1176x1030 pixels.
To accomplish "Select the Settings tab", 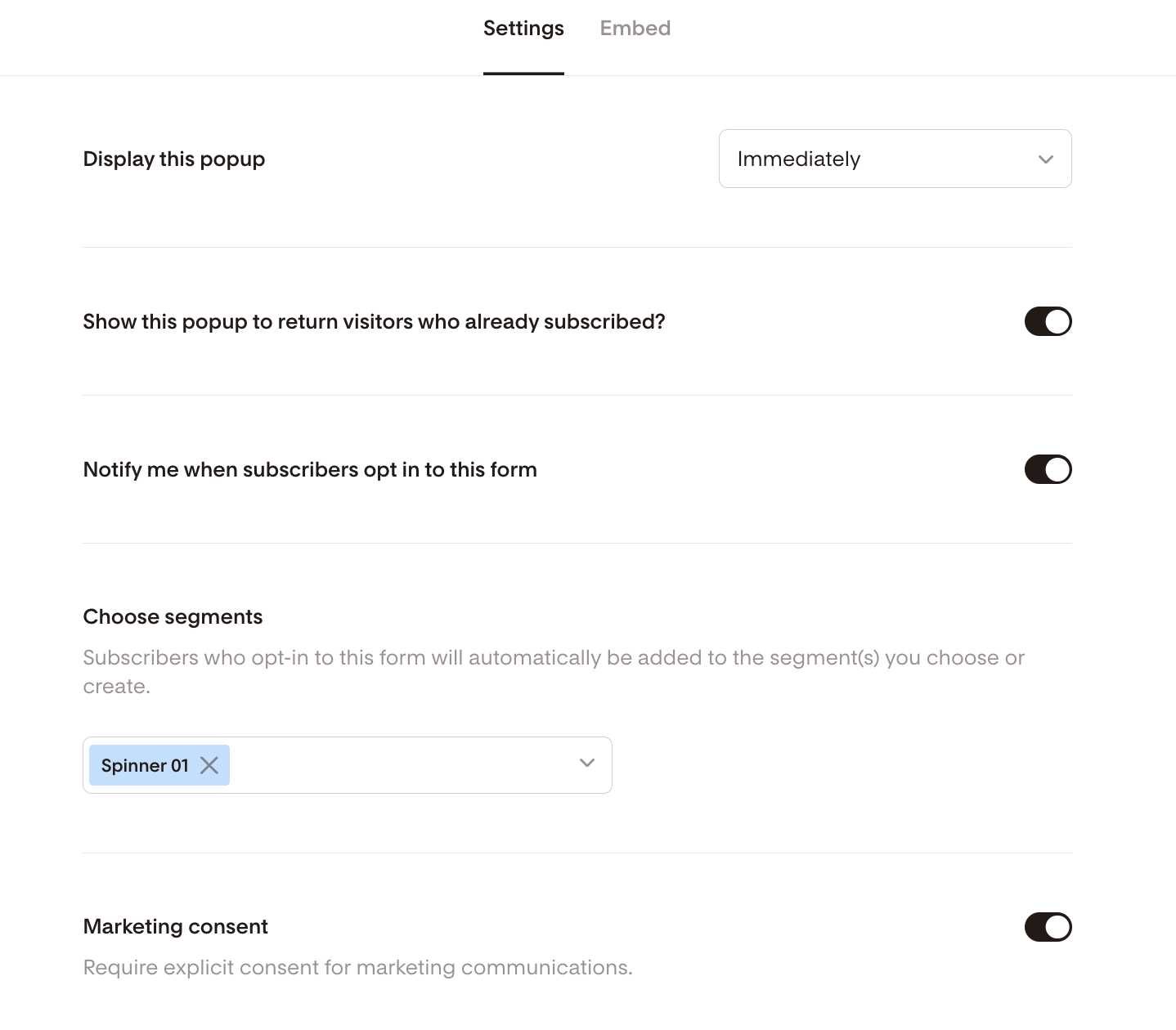I will (523, 29).
